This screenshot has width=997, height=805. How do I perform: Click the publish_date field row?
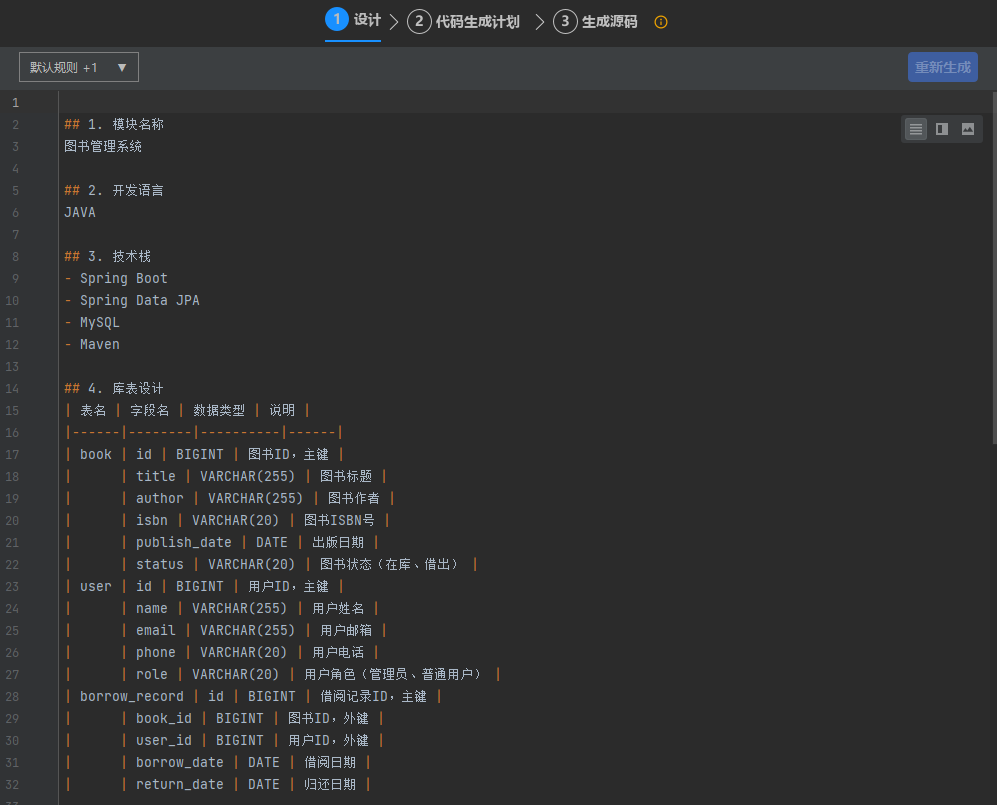tap(183, 542)
